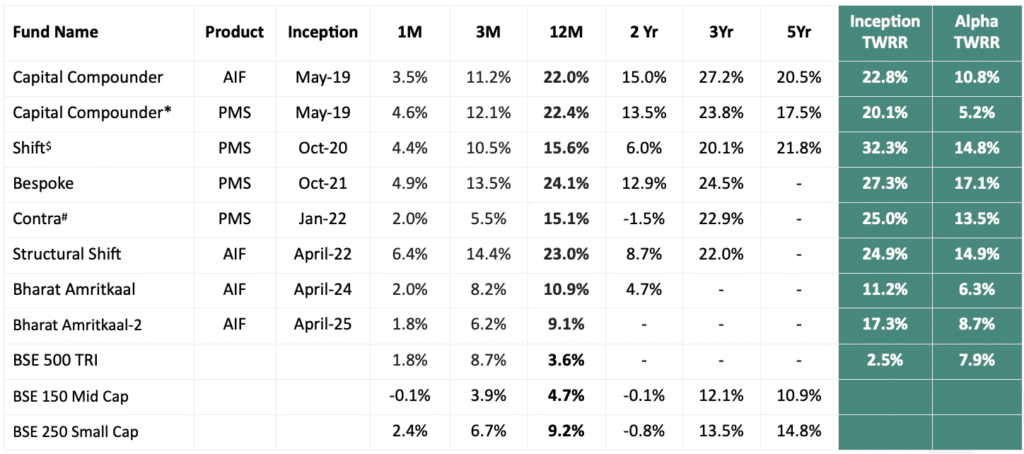Click the -1.5% 2 Yr value for Contra
Viewport: 1024px width, 454px height.
[x=644, y=219]
